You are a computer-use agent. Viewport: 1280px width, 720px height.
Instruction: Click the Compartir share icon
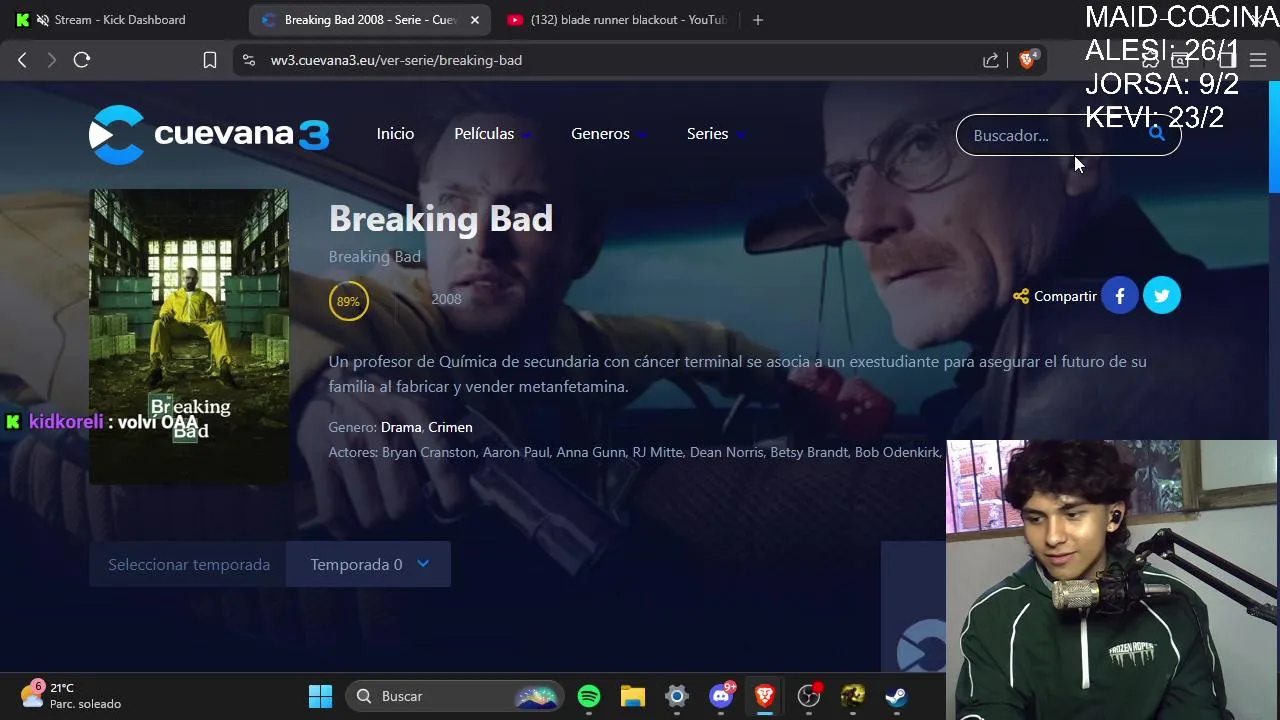point(1021,296)
